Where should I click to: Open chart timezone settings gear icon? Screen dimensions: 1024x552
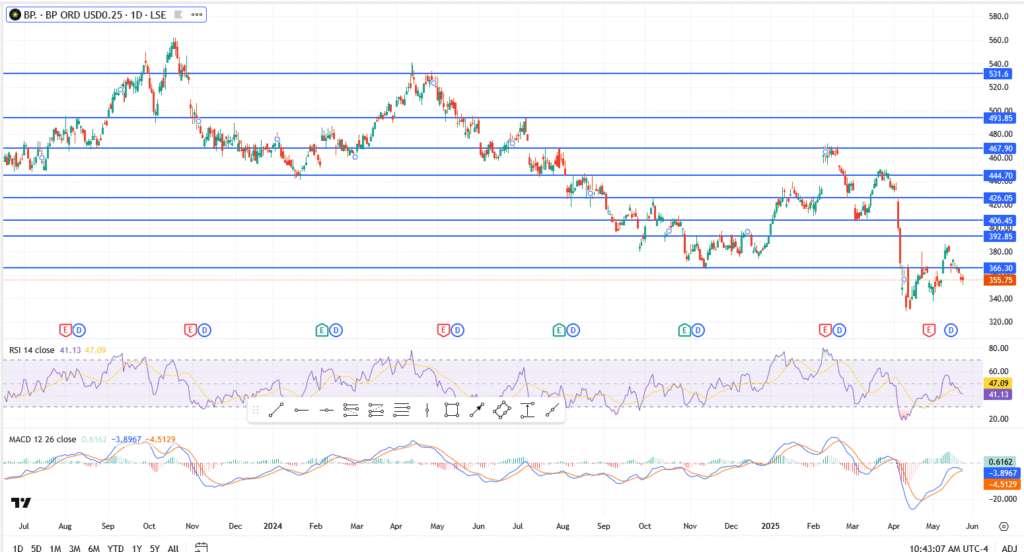1003,524
